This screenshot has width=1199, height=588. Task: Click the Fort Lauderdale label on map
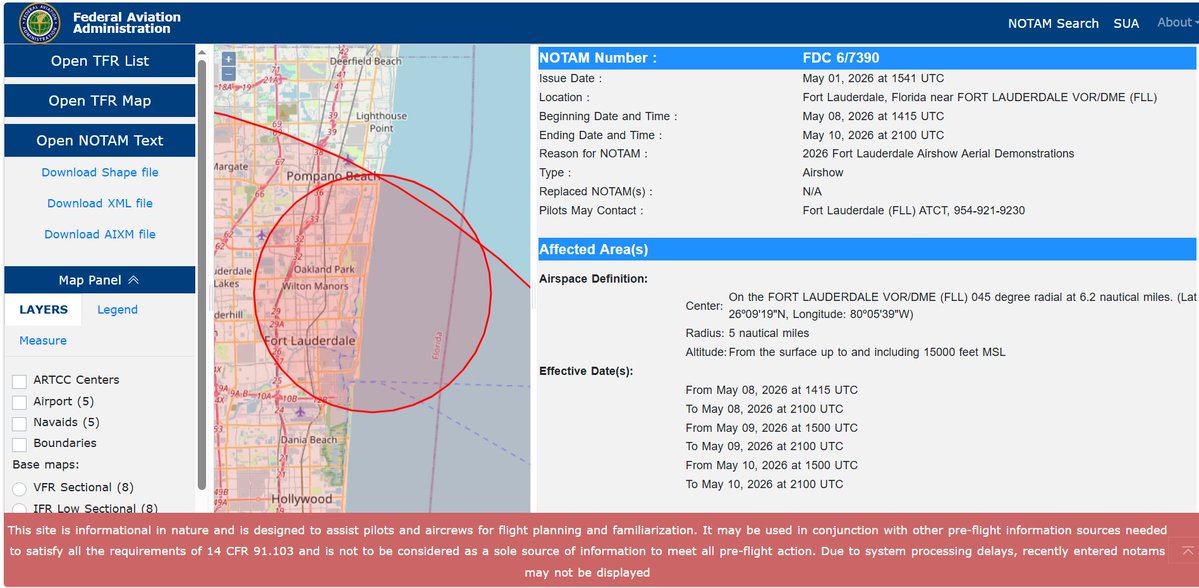310,340
